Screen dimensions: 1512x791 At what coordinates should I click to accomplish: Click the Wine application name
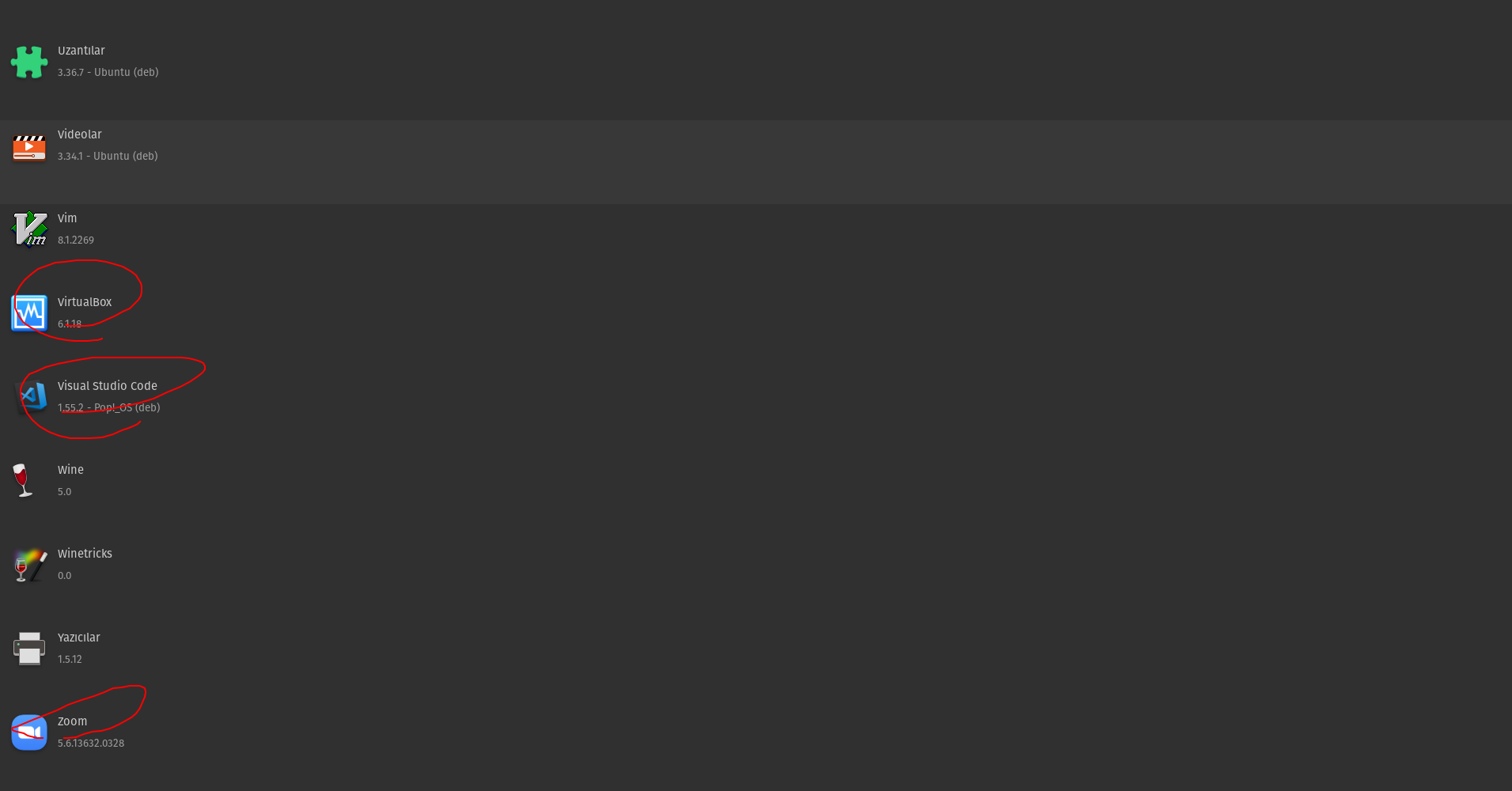pyautogui.click(x=70, y=470)
